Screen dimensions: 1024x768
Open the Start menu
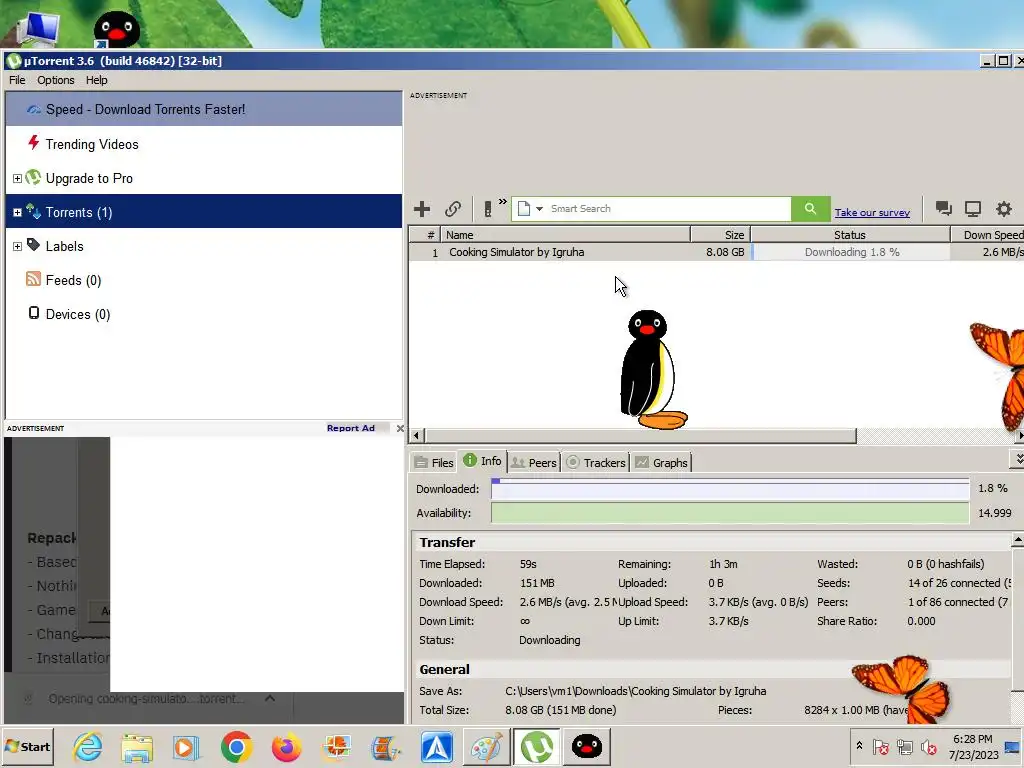click(x=28, y=746)
